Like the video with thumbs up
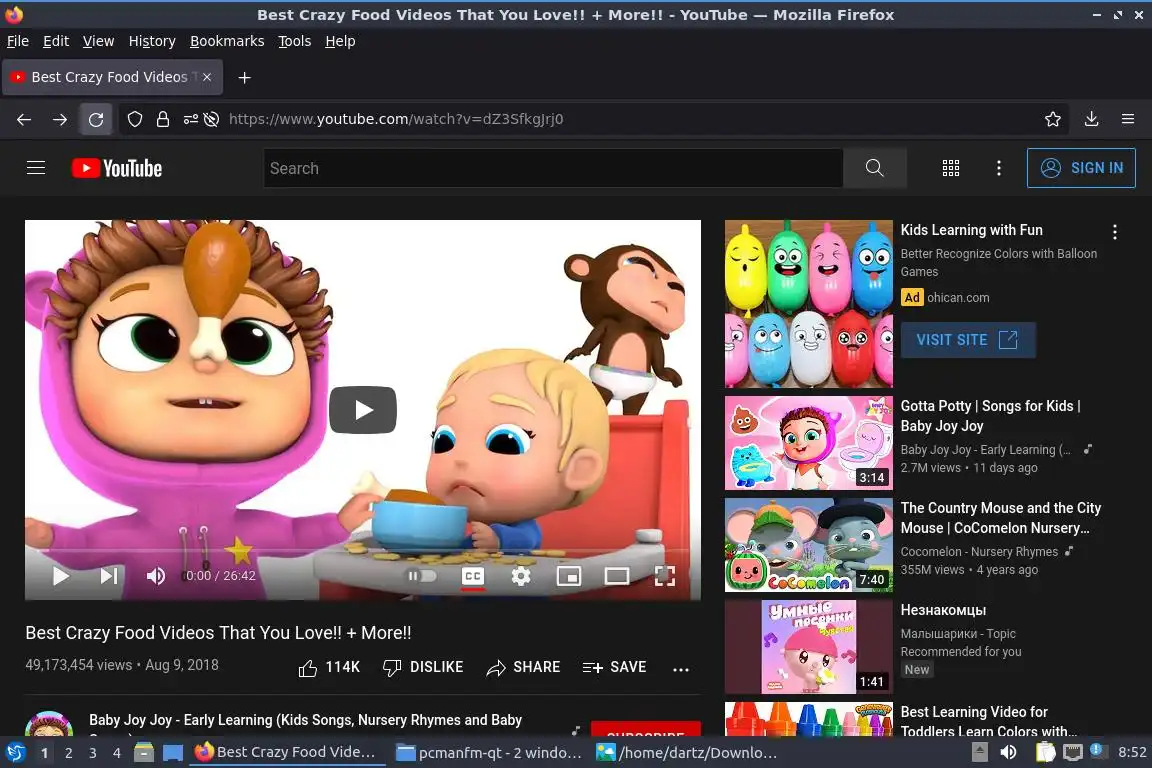This screenshot has height=768, width=1152. coord(329,667)
